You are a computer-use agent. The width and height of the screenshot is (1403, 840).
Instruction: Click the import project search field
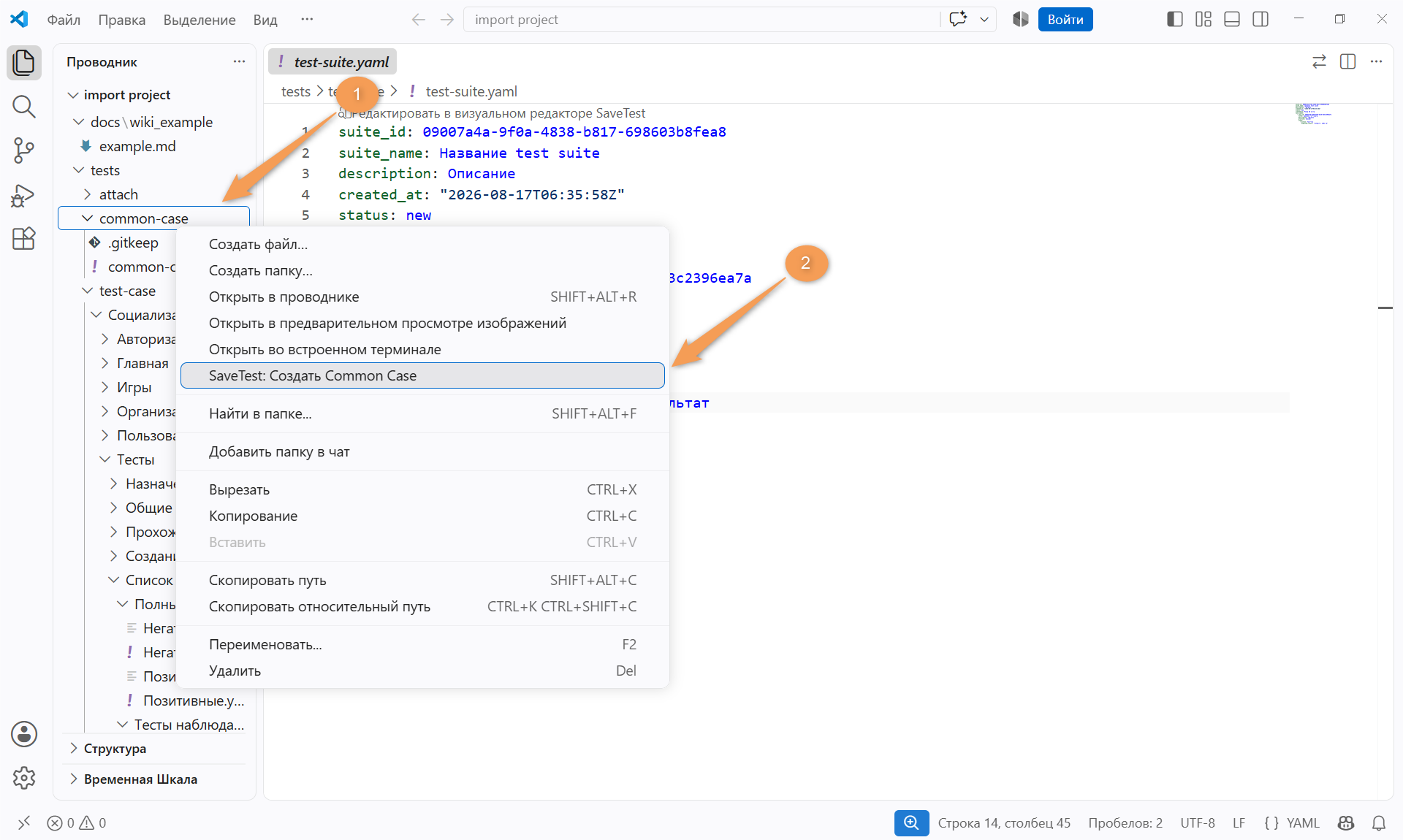pos(701,20)
